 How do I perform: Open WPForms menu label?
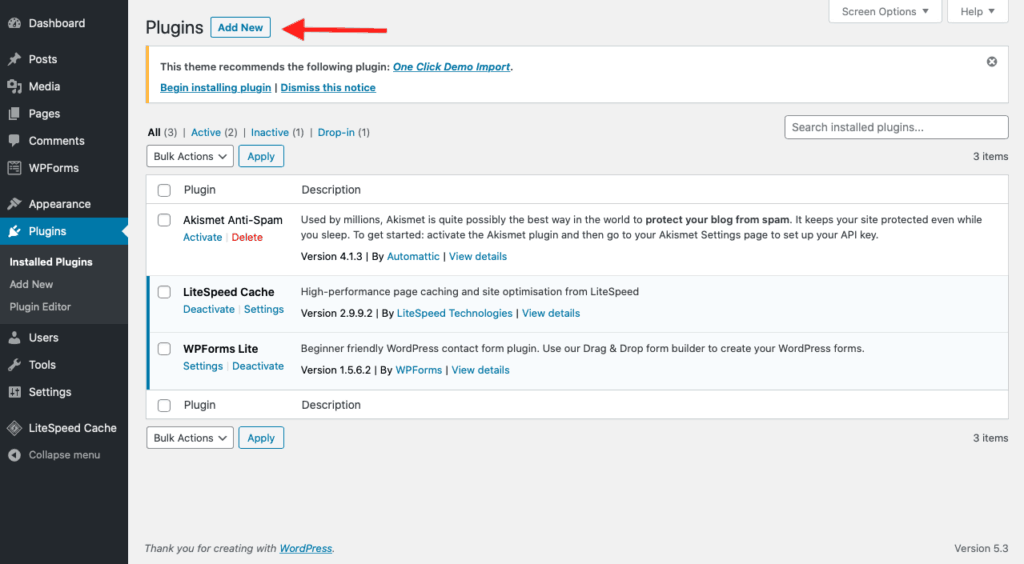click(54, 168)
